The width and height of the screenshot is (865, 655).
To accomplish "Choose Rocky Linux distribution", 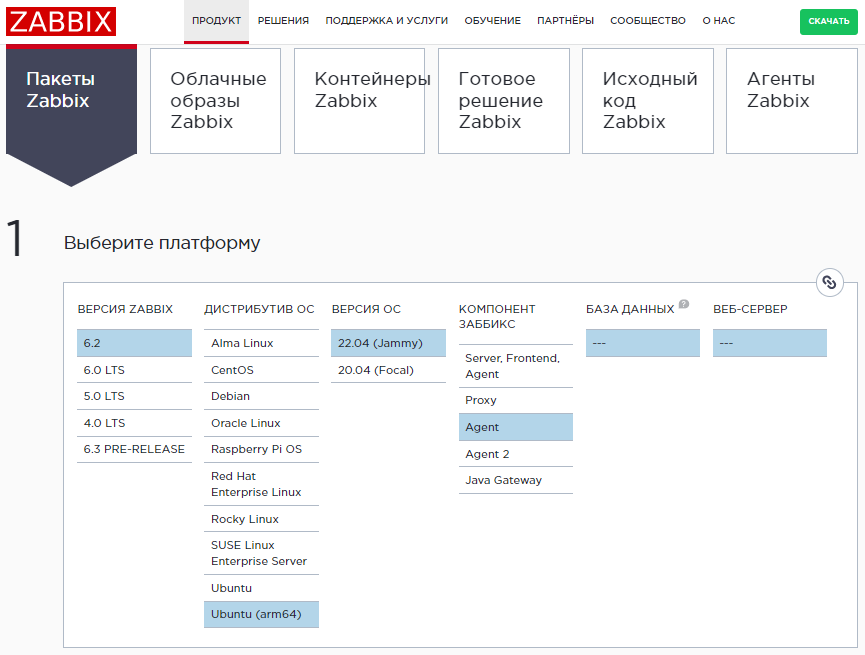I will pyautogui.click(x=261, y=519).
